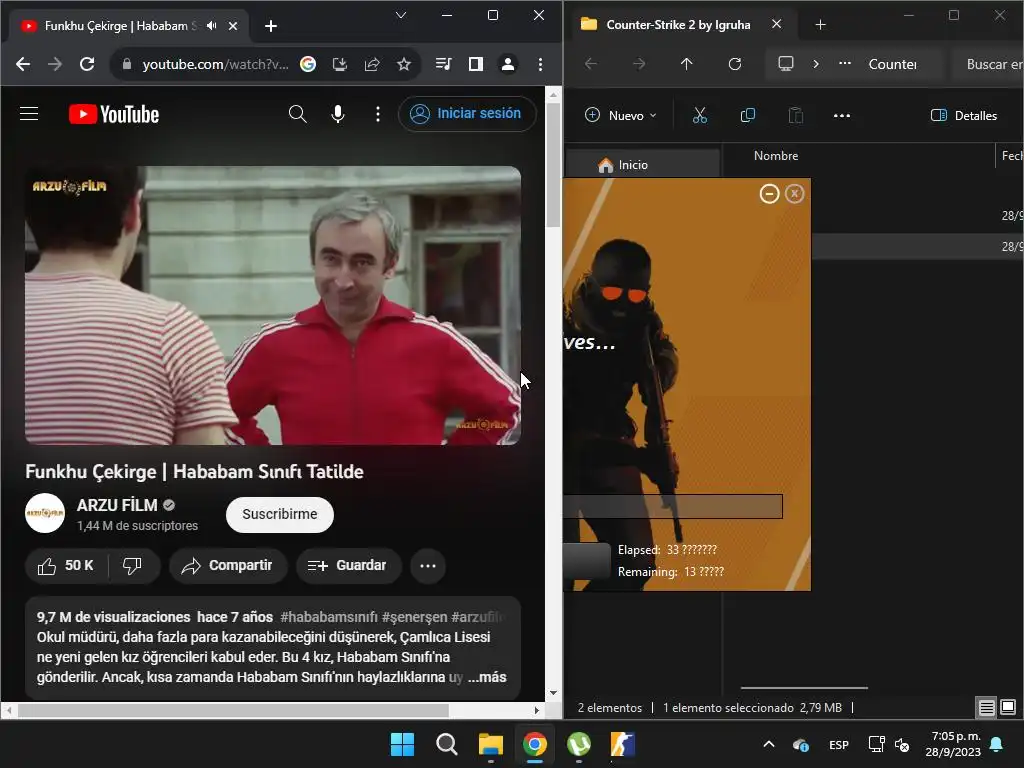The width and height of the screenshot is (1024, 768).
Task: Click the Cut scissors icon in Explorer
Action: pyautogui.click(x=699, y=116)
